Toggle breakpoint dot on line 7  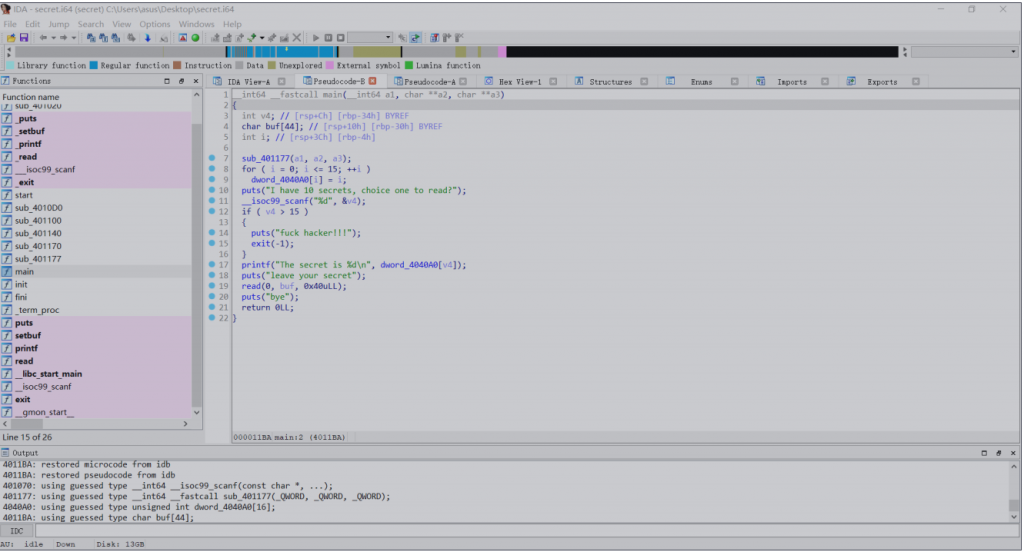coord(212,158)
